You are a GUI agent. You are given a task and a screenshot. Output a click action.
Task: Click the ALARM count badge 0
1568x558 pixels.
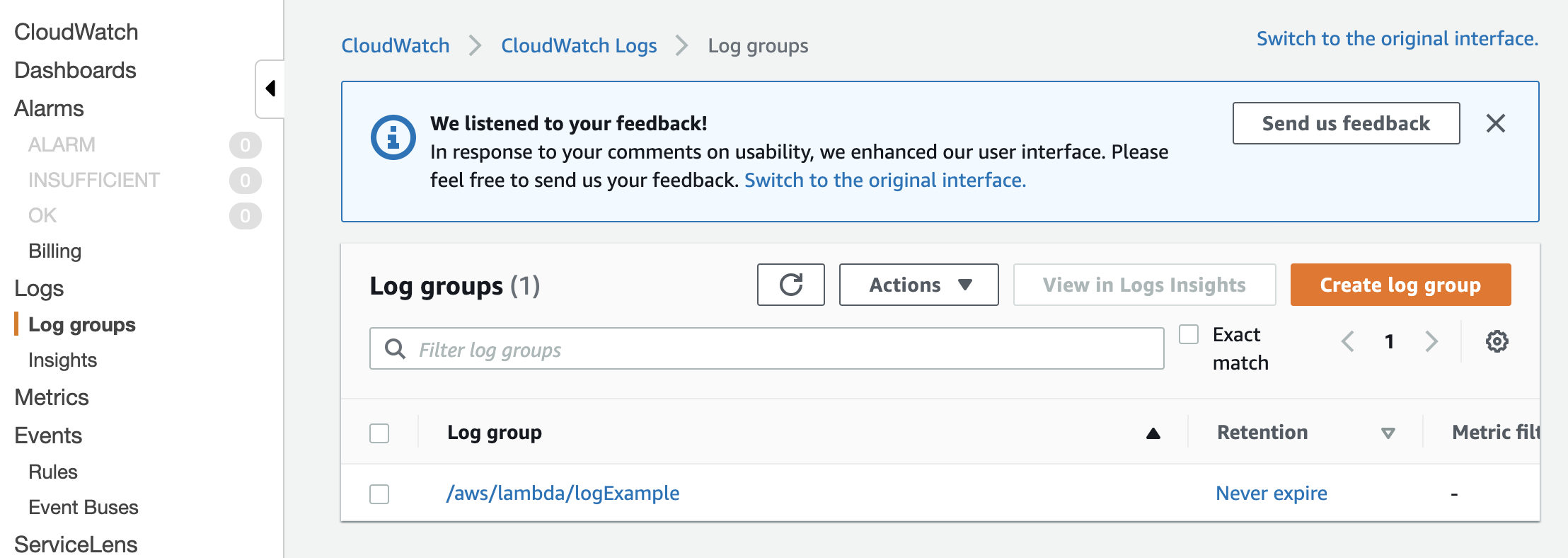245,144
